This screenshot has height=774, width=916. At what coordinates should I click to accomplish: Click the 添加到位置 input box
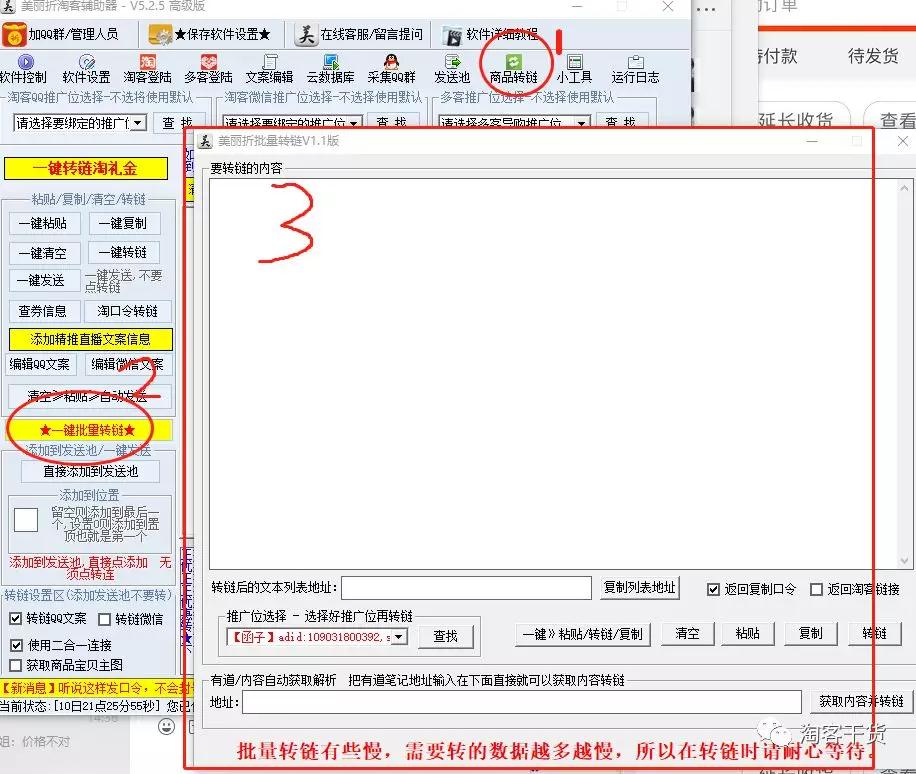tap(26, 520)
